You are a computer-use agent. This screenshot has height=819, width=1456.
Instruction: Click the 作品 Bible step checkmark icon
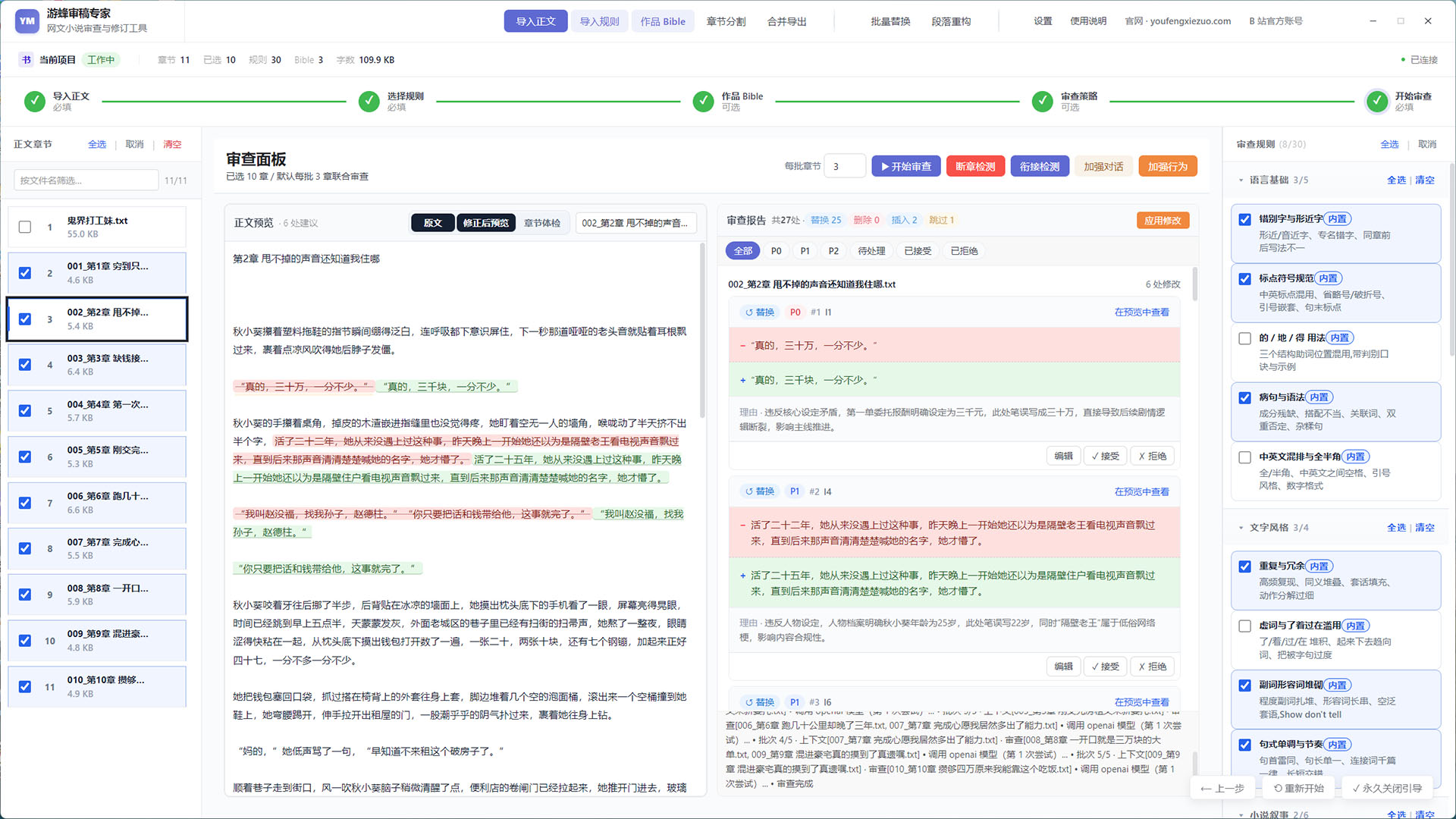pos(704,101)
